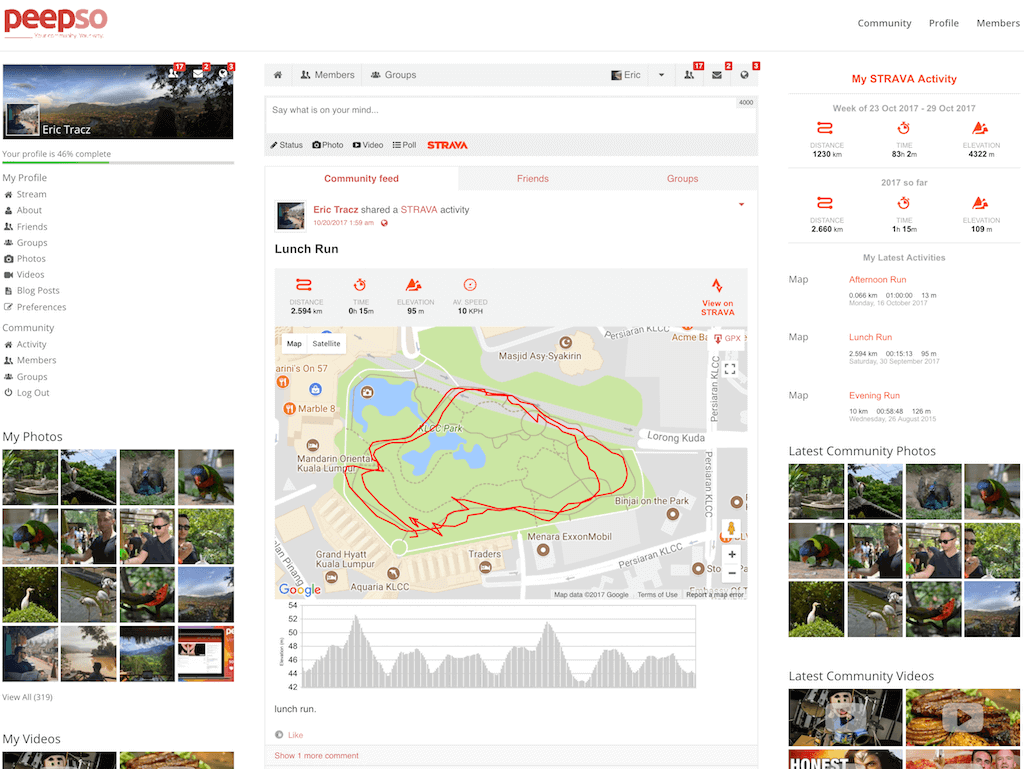Click View All (319) photos link
Screen dimensions: 1024x769
pyautogui.click(x=27, y=697)
